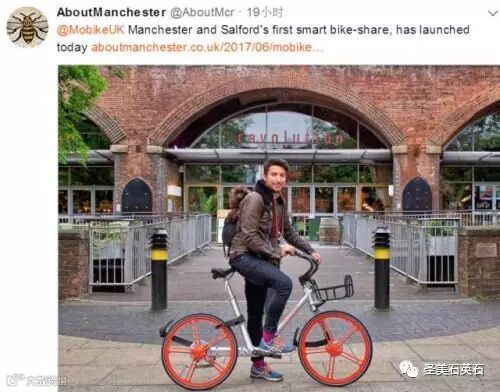The width and height of the screenshot is (500, 392).
Task: Open the @AboutMcr handle
Action: pos(203,12)
